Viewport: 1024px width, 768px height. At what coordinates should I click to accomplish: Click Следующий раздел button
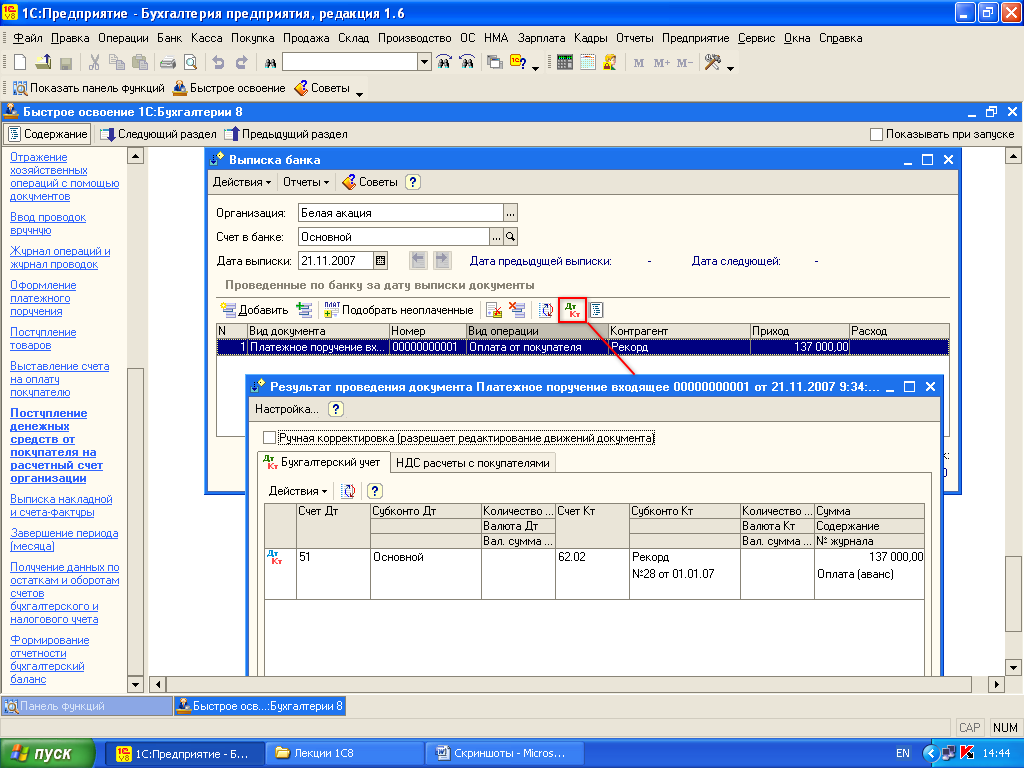158,135
